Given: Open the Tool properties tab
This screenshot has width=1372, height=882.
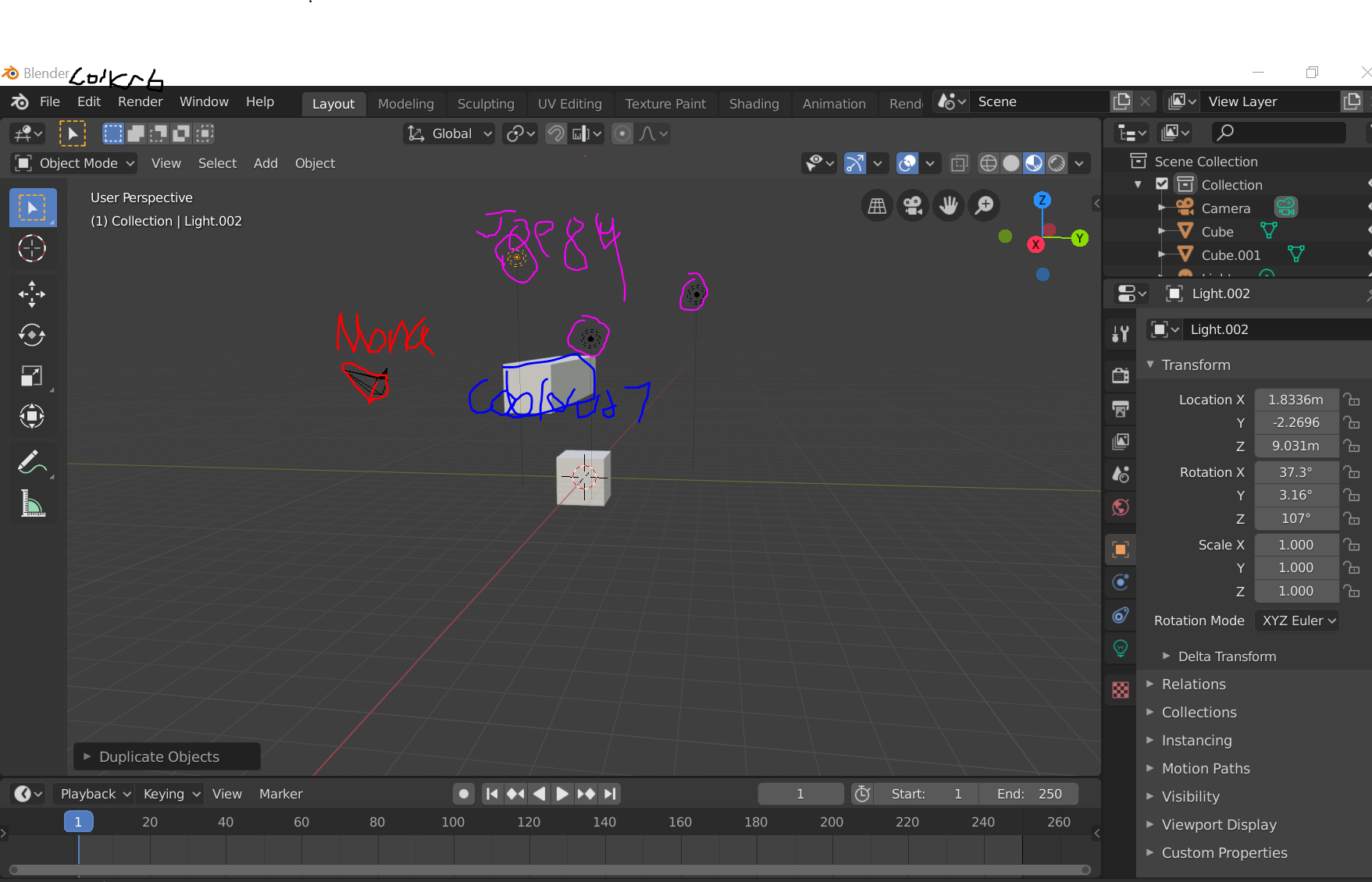Looking at the screenshot, I should [1121, 334].
